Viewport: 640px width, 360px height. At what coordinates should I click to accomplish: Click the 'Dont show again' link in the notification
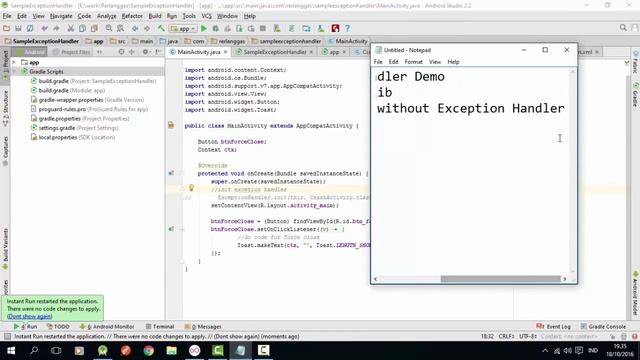coord(29,316)
